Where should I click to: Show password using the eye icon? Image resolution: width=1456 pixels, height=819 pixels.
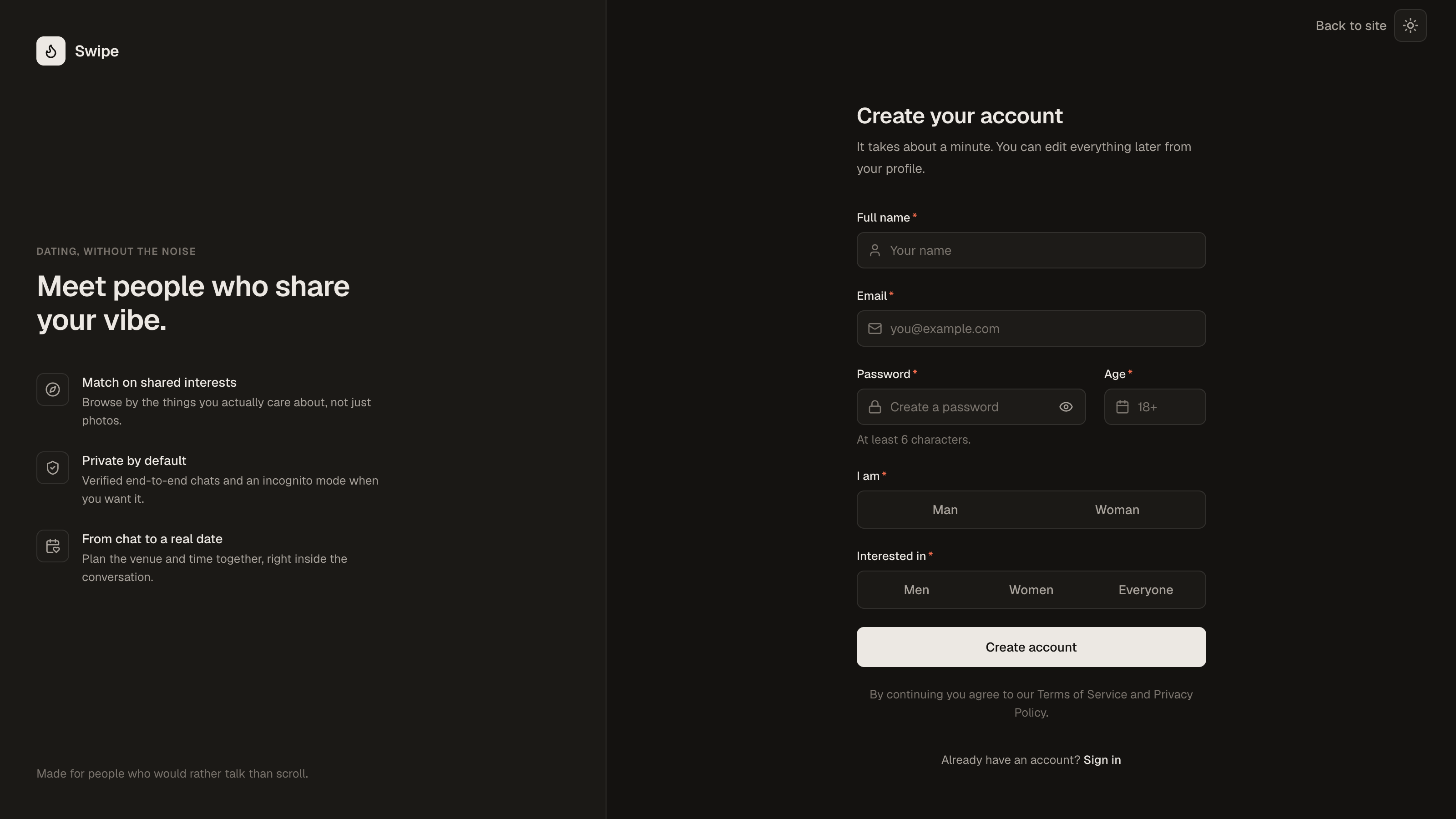click(1066, 407)
